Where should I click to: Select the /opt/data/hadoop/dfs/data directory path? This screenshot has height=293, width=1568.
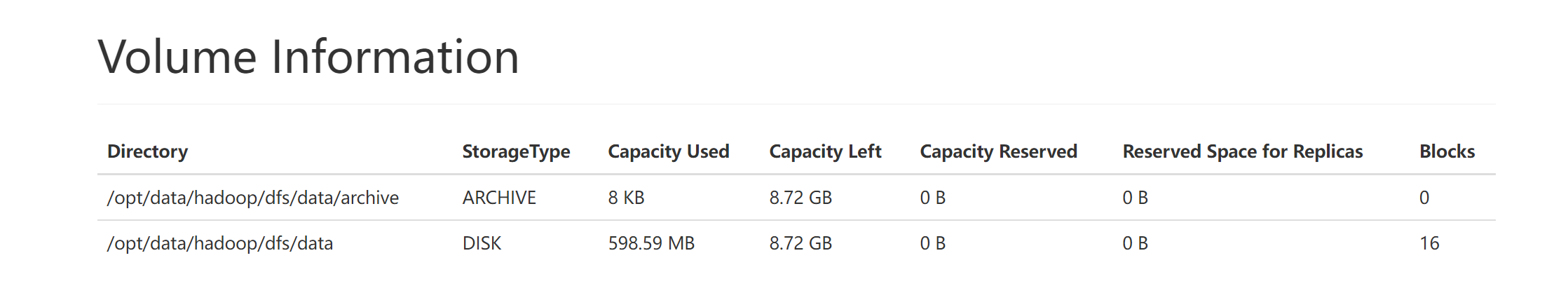(220, 243)
